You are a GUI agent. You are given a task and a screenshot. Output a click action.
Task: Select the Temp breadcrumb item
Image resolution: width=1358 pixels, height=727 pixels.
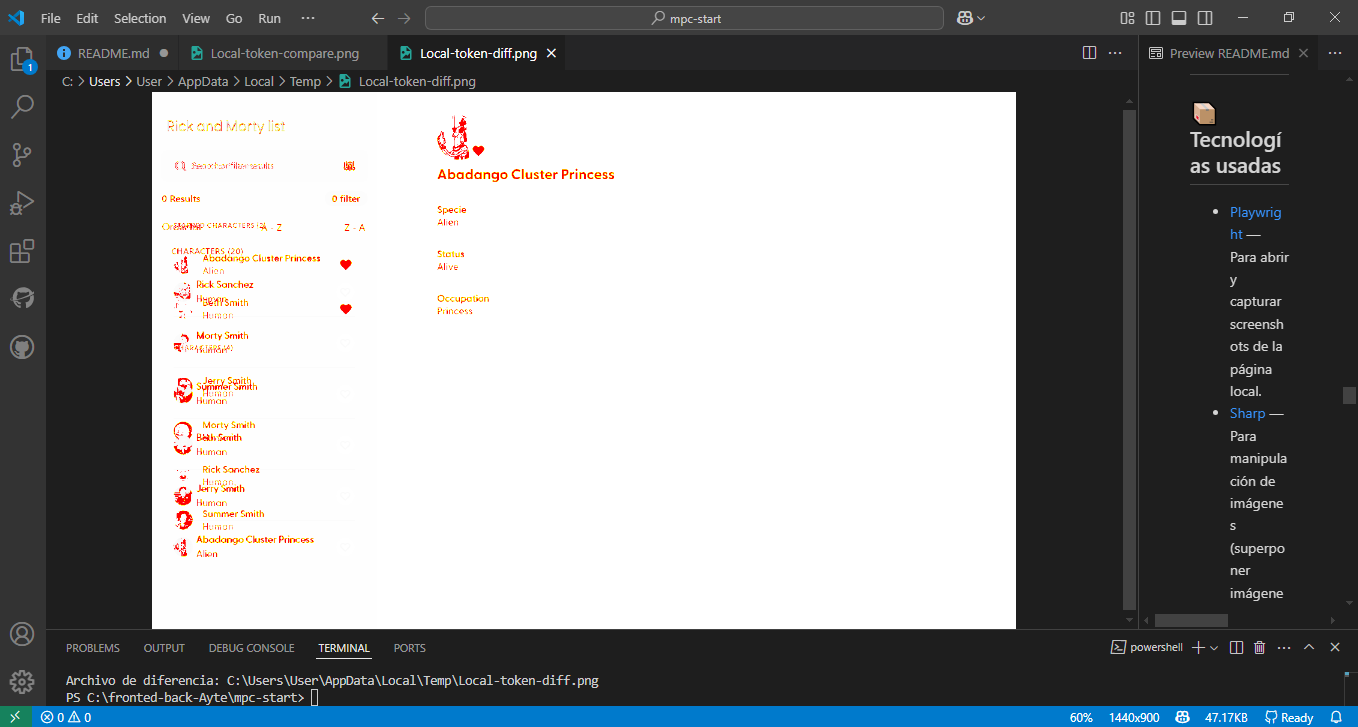pyautogui.click(x=305, y=81)
